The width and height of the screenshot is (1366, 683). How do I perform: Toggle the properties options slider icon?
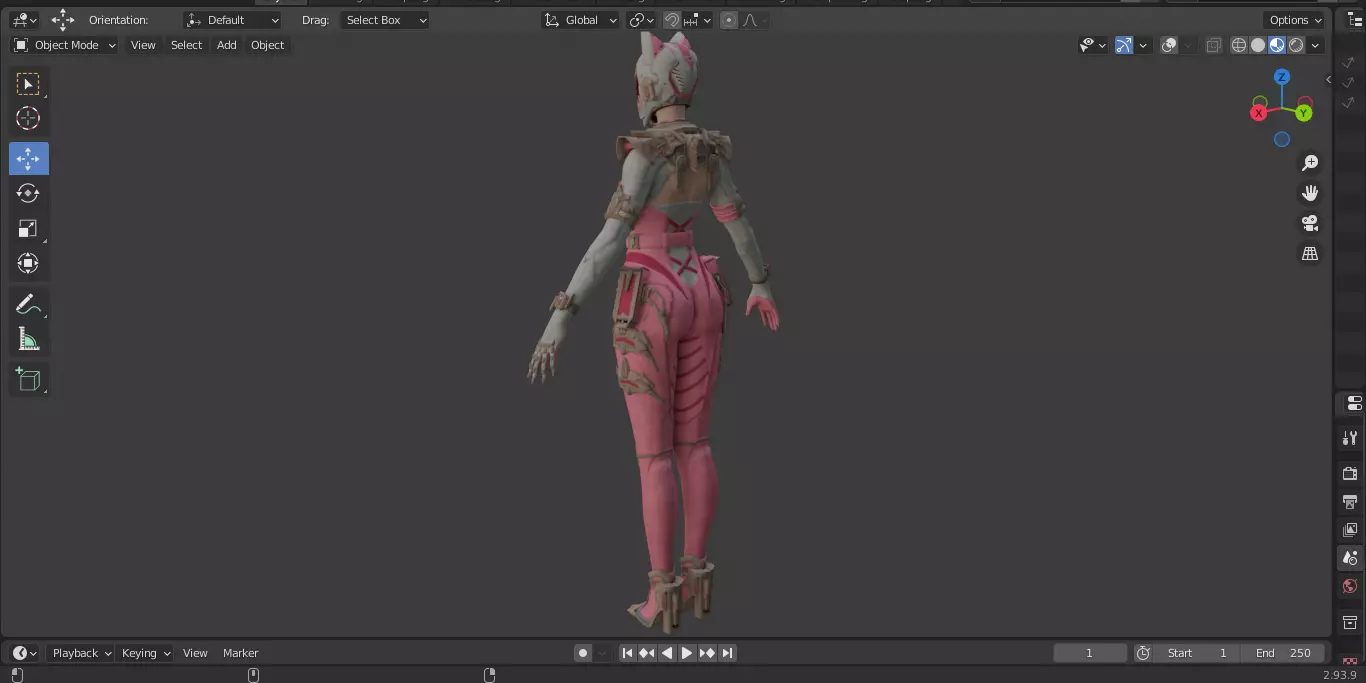(x=1354, y=404)
